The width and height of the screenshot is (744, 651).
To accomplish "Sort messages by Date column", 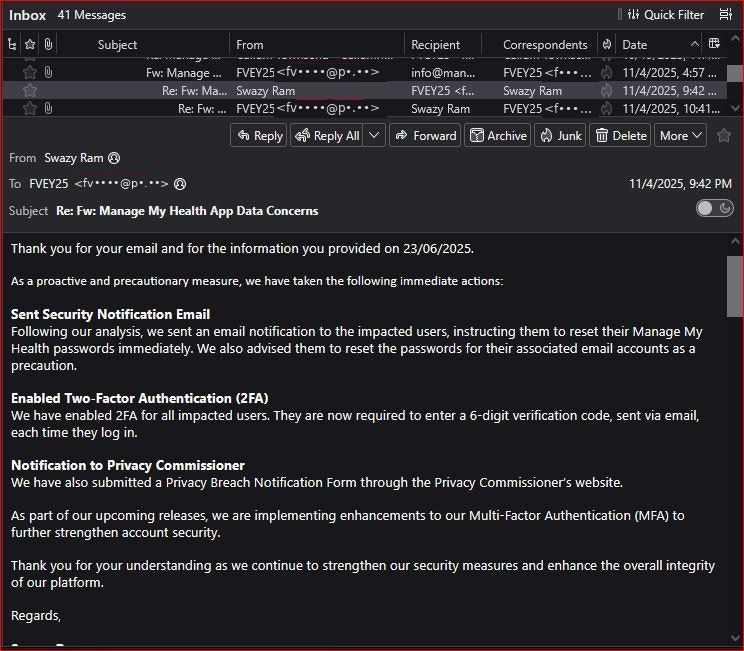I will (x=634, y=45).
